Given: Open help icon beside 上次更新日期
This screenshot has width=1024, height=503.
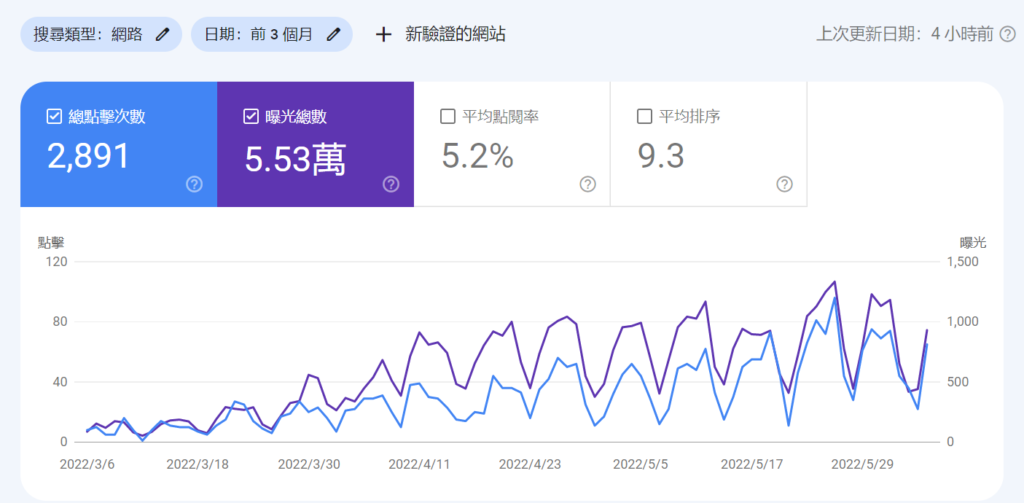Looking at the screenshot, I should [x=1008, y=34].
